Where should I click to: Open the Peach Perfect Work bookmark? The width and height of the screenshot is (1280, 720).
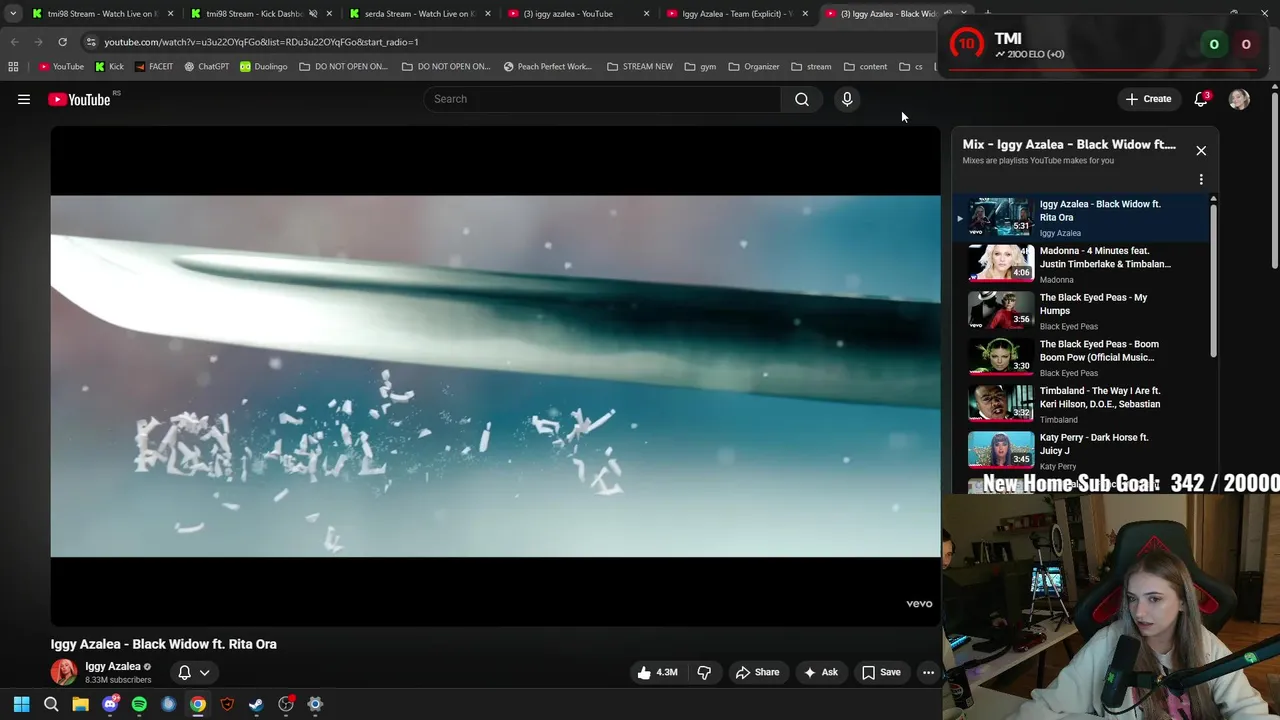[x=548, y=67]
